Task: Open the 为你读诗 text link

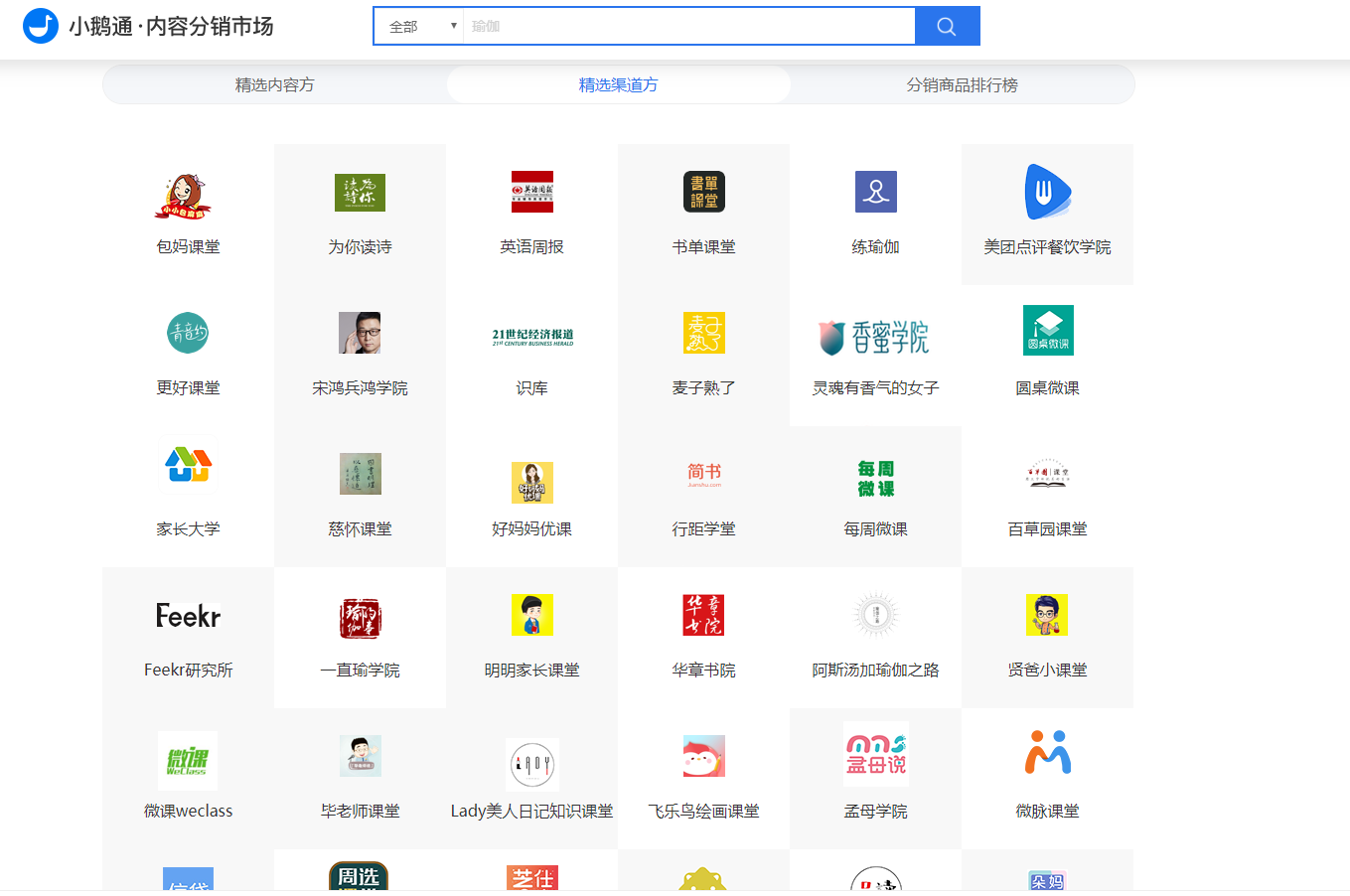Action: 360,247
